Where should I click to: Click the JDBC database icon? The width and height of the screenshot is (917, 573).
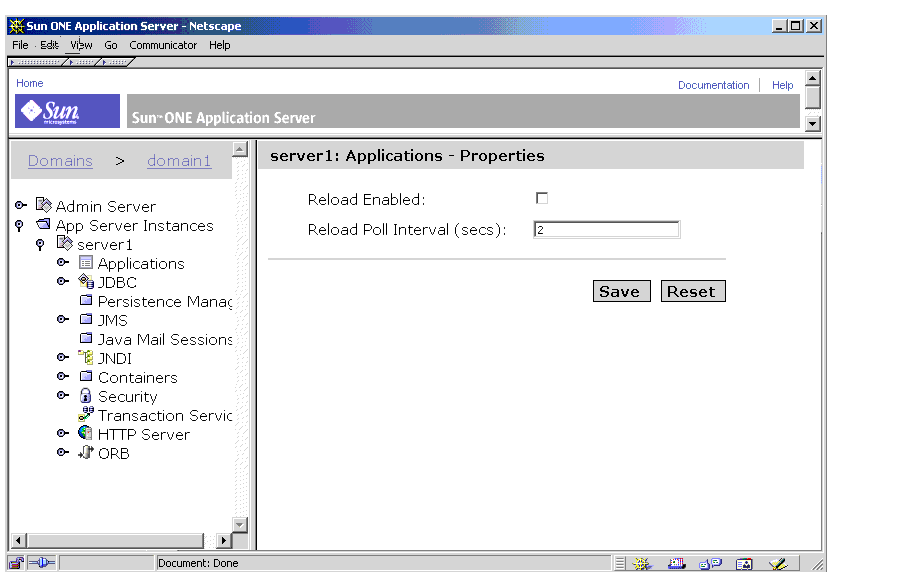tap(86, 281)
